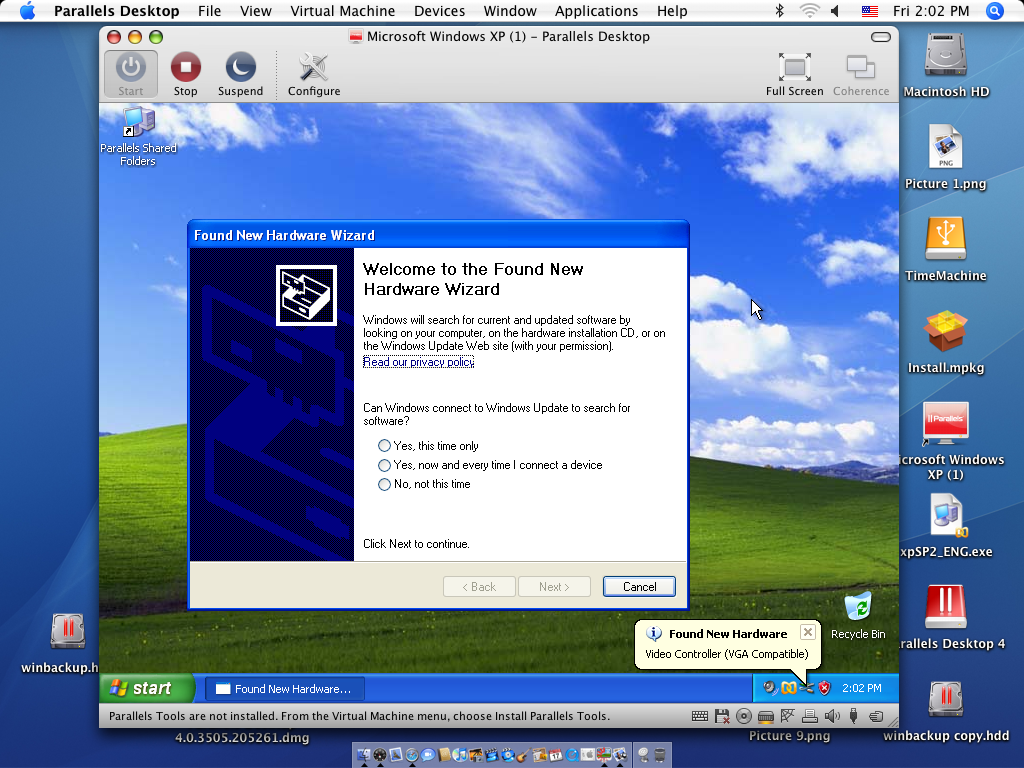Click the hard disk status icon
This screenshot has height=768, width=1024.
pos(765,716)
